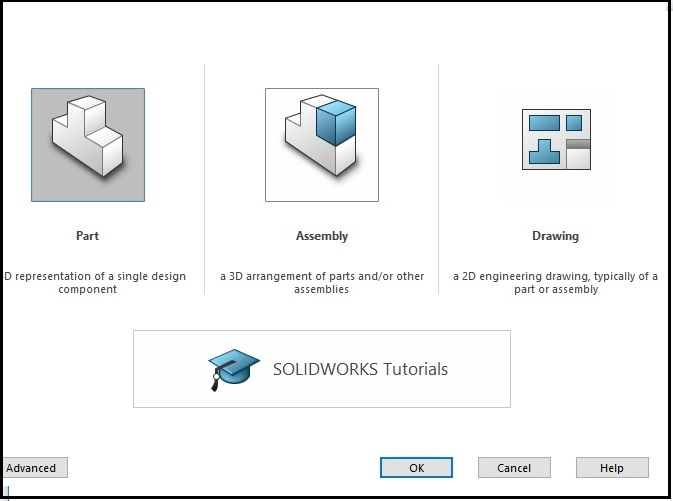The width and height of the screenshot is (673, 501).
Task: Click '3D arrangement of parts' description
Action: [x=322, y=282]
